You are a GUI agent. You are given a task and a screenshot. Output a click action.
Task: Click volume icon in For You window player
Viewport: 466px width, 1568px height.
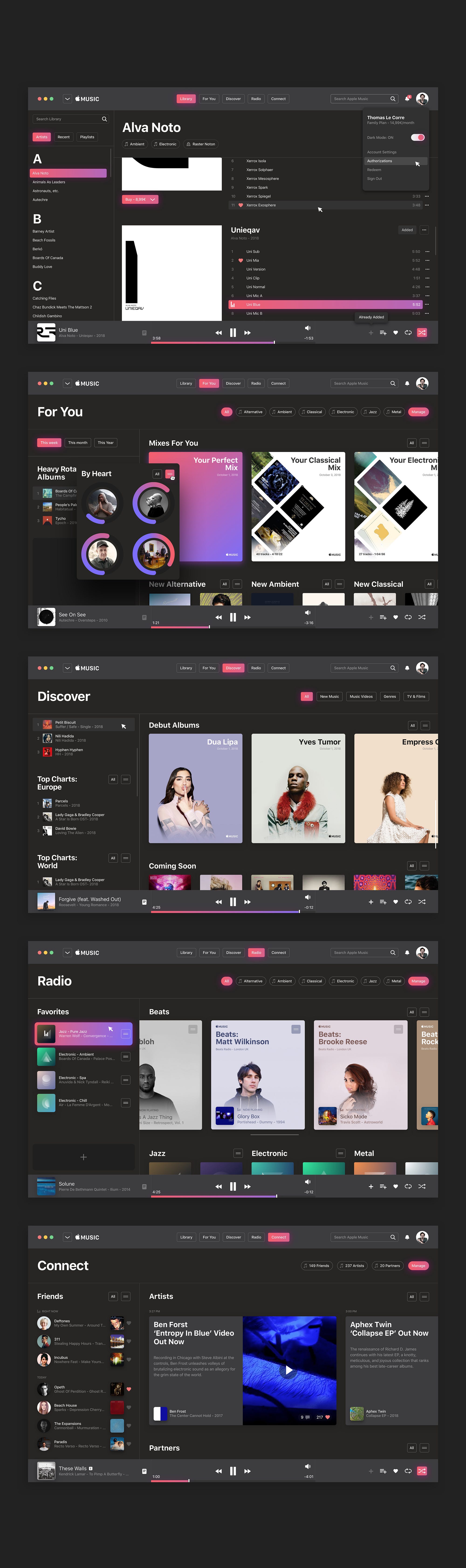click(x=307, y=612)
